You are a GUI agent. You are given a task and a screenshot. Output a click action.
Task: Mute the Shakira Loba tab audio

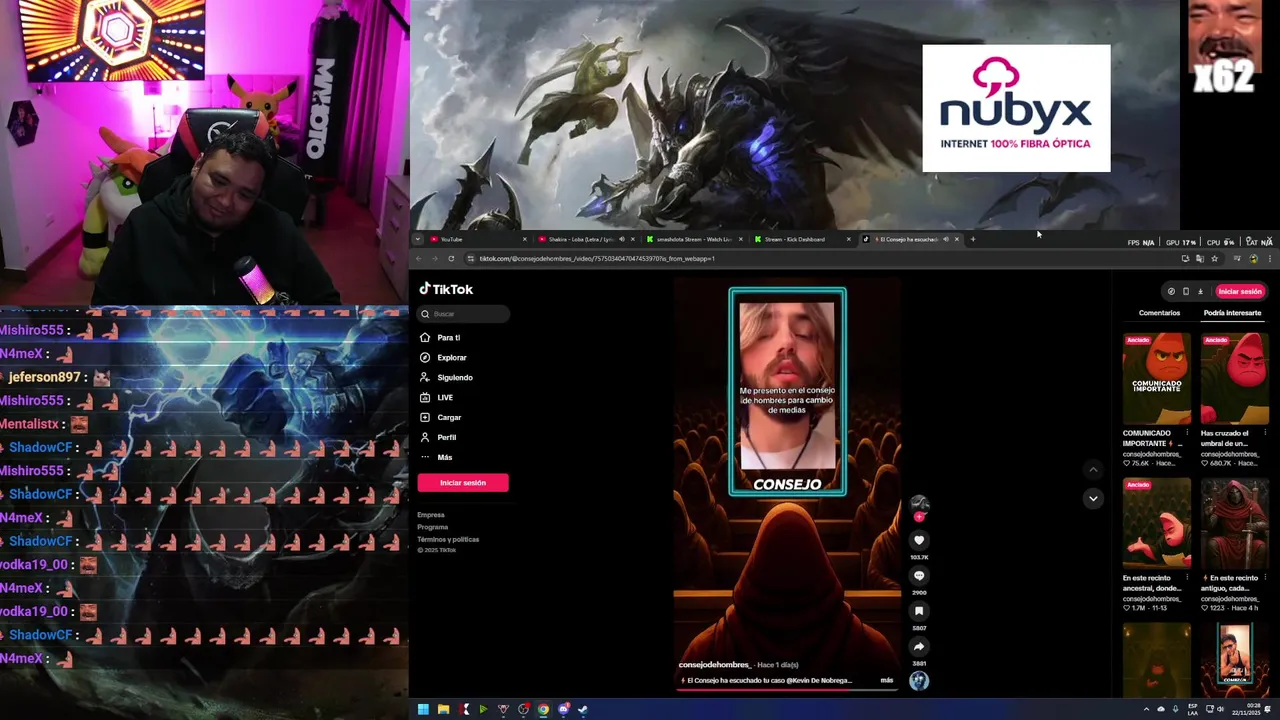pos(621,239)
